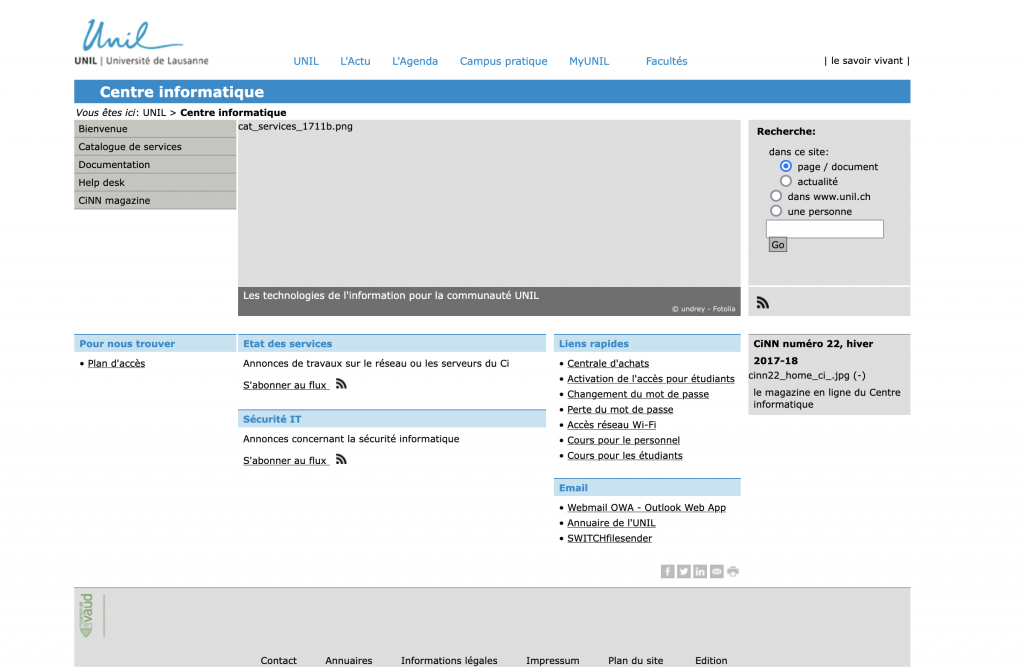Image resolution: width=1024 pixels, height=667 pixels.
Task: Open Catalogue de services sidebar item
Action: 130,147
